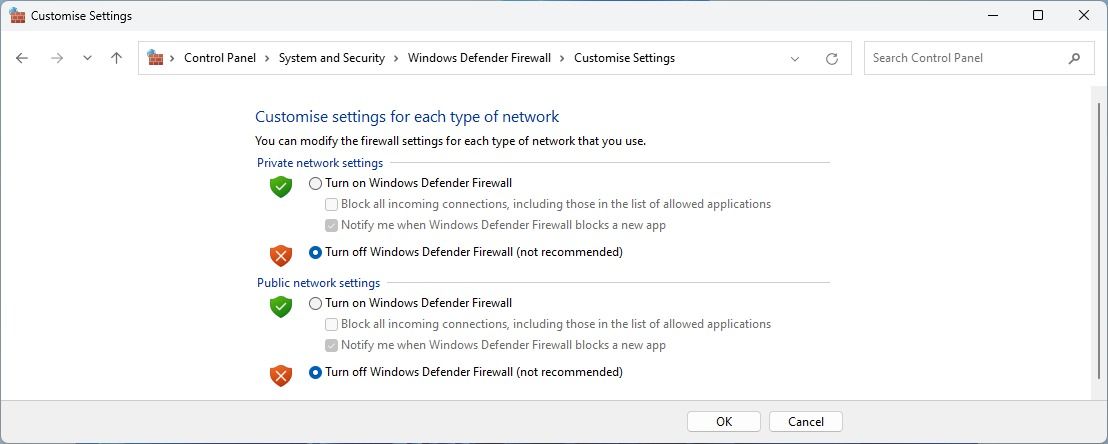
Task: Refresh the Control Panel page
Action: 831,59
